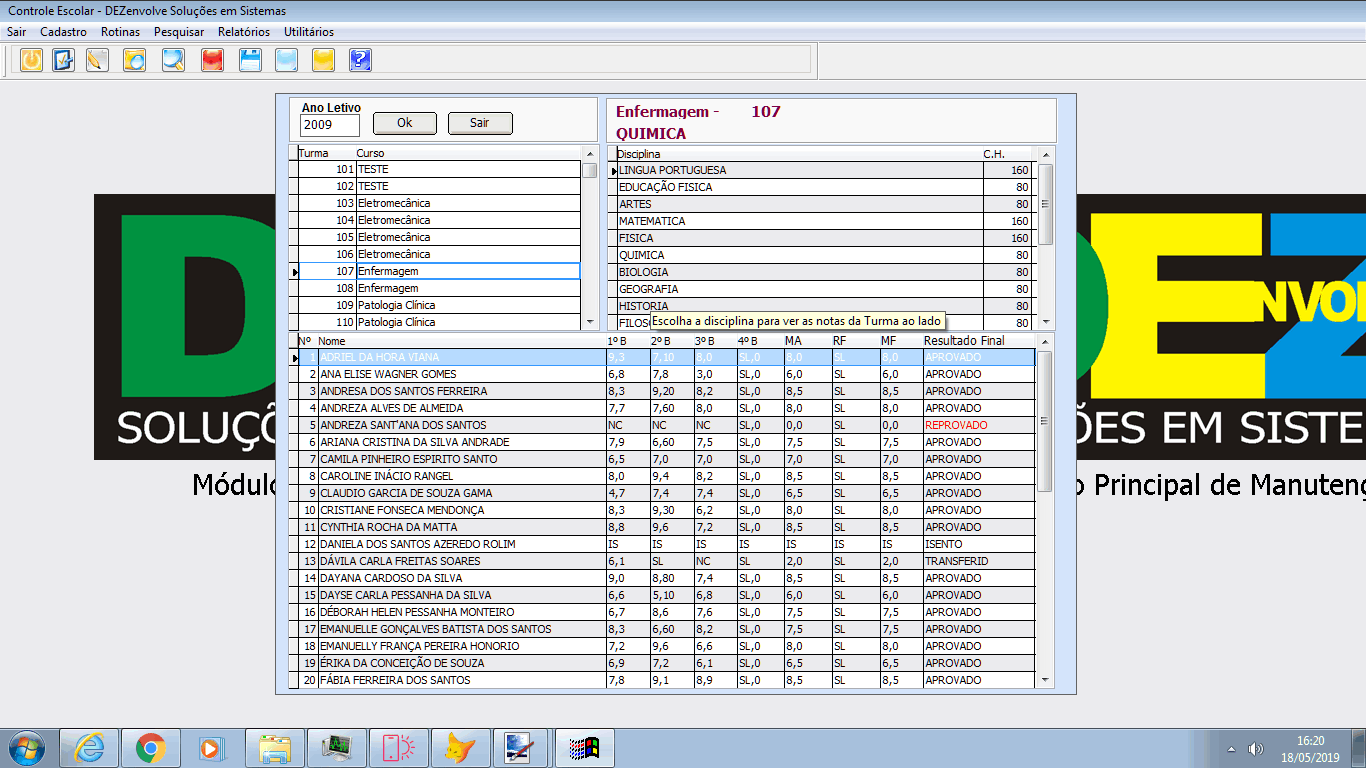Click the magnifying glass search toolbar icon
1366x768 pixels.
point(173,60)
